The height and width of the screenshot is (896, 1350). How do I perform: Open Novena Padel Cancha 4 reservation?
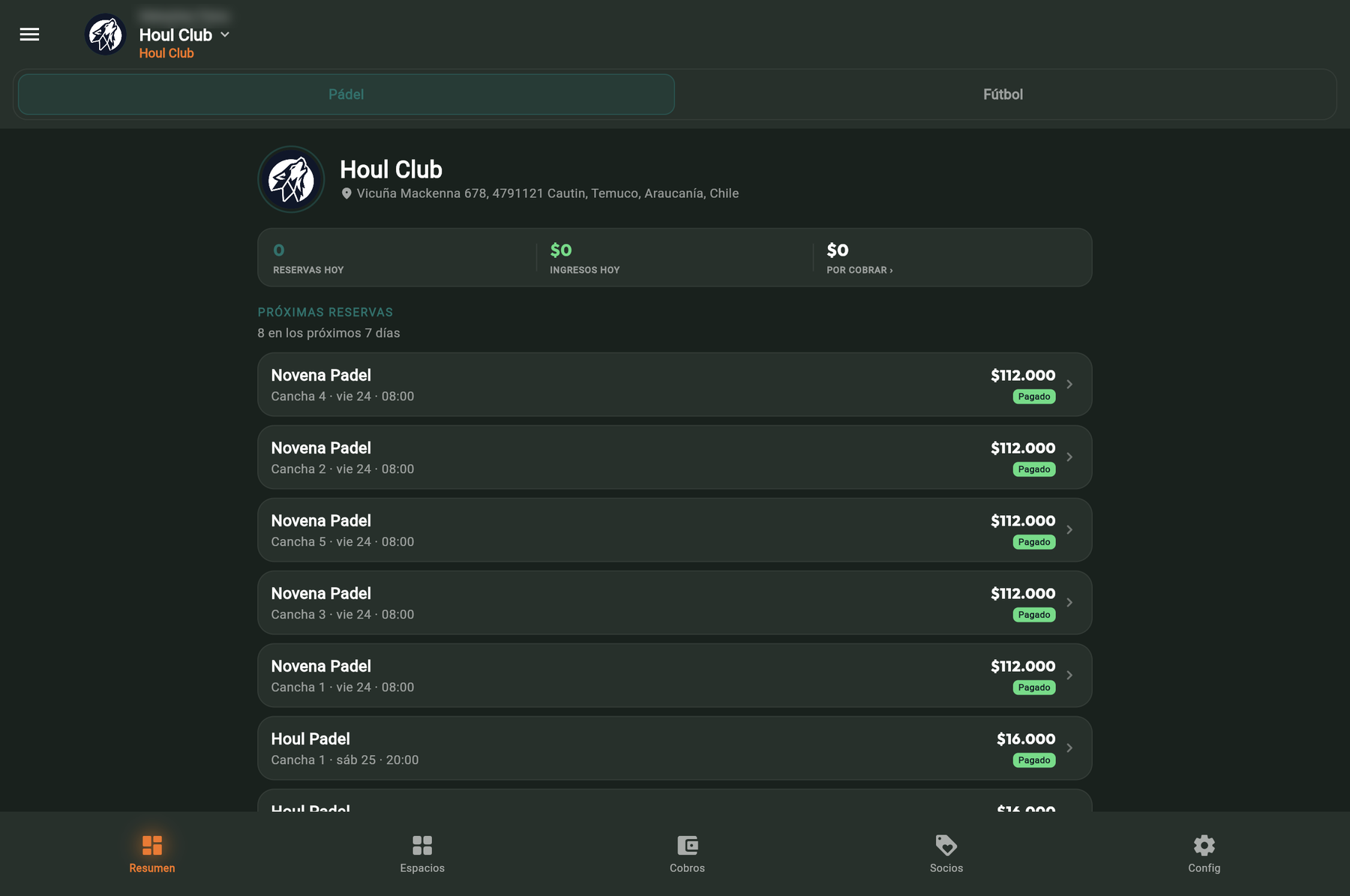point(675,385)
